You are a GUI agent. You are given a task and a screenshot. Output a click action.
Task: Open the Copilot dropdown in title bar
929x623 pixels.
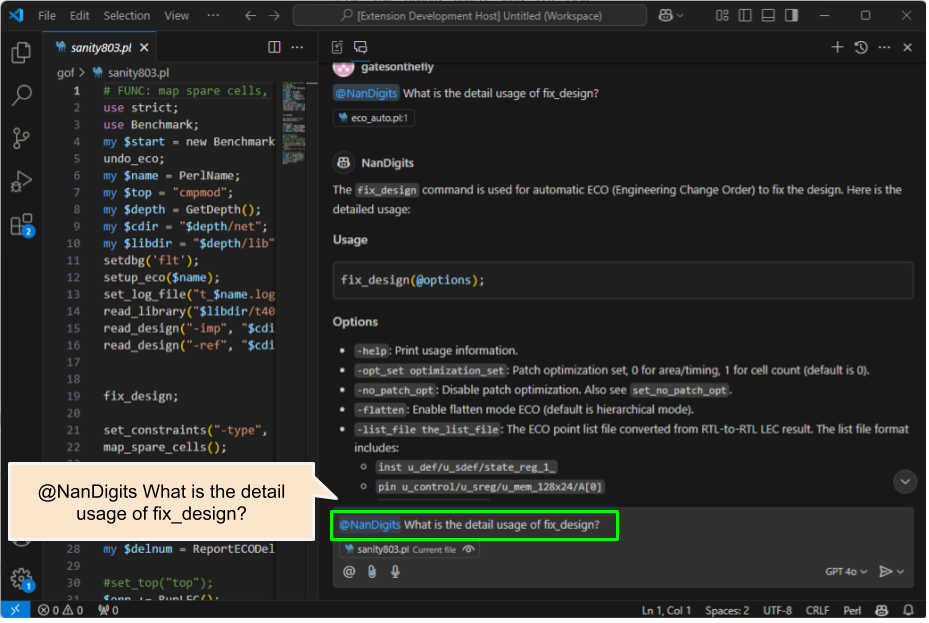pos(671,16)
